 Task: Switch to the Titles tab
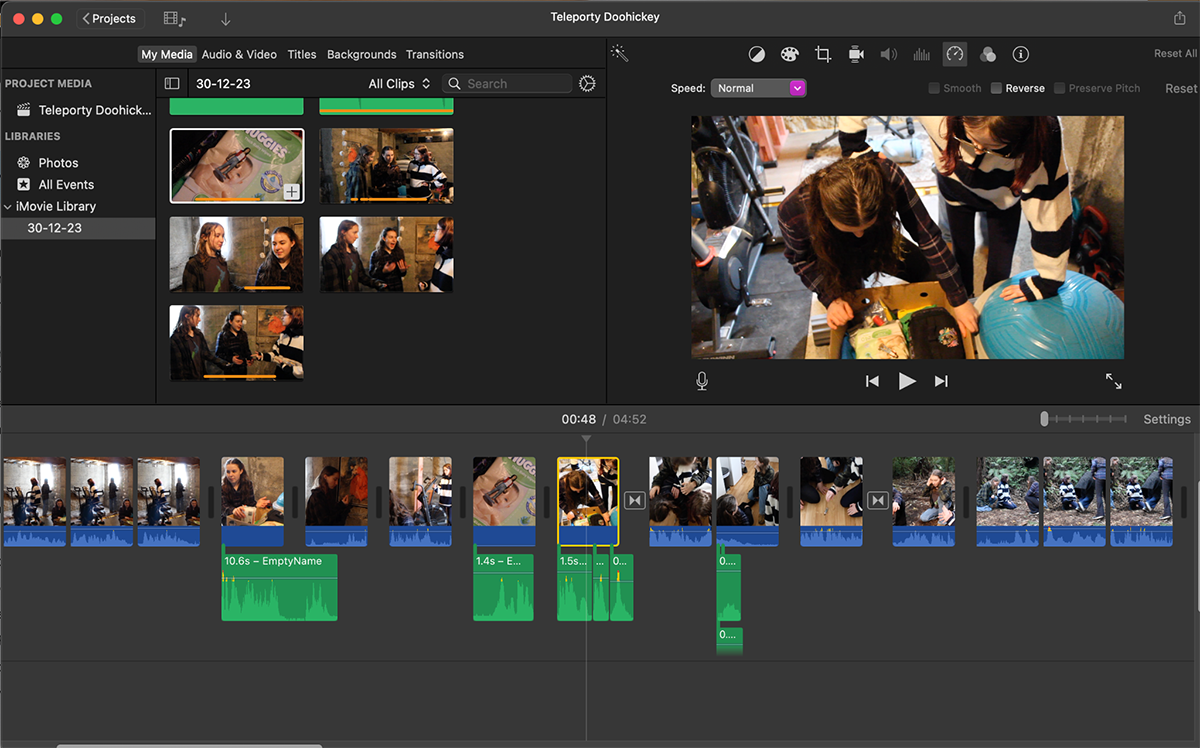[x=301, y=54]
